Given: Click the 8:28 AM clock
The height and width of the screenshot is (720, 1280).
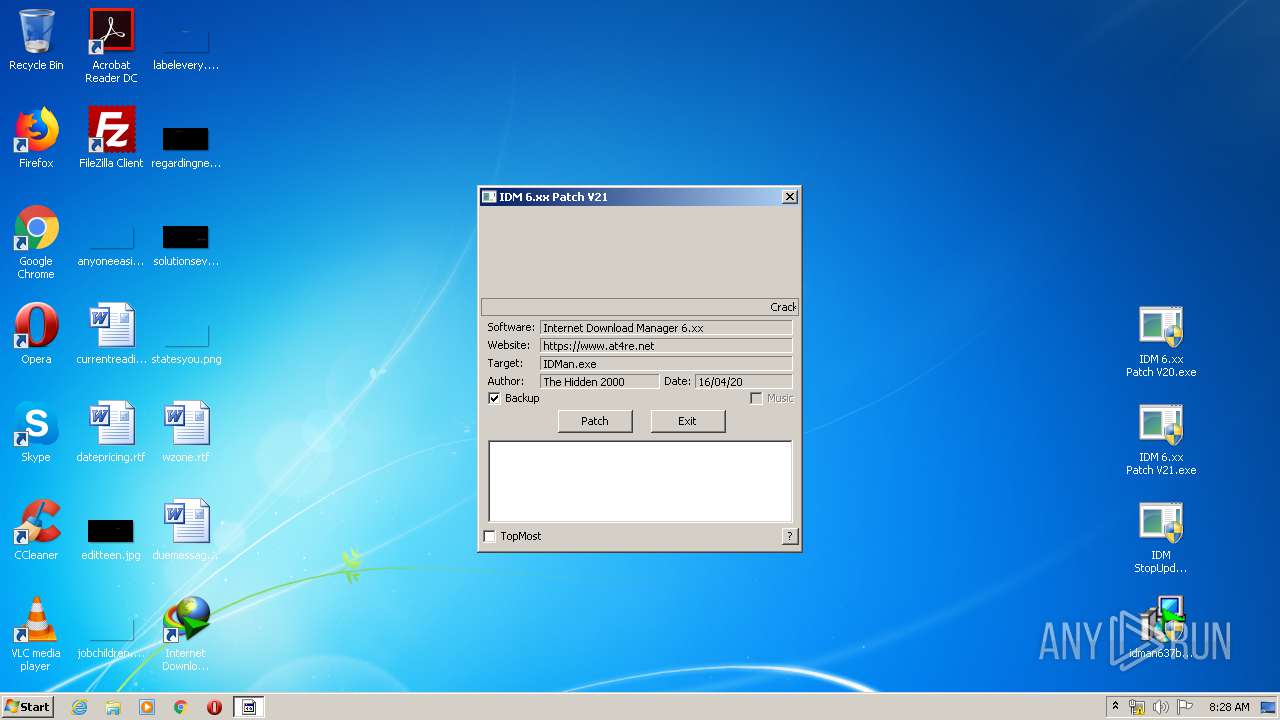Looking at the screenshot, I should [x=1229, y=707].
